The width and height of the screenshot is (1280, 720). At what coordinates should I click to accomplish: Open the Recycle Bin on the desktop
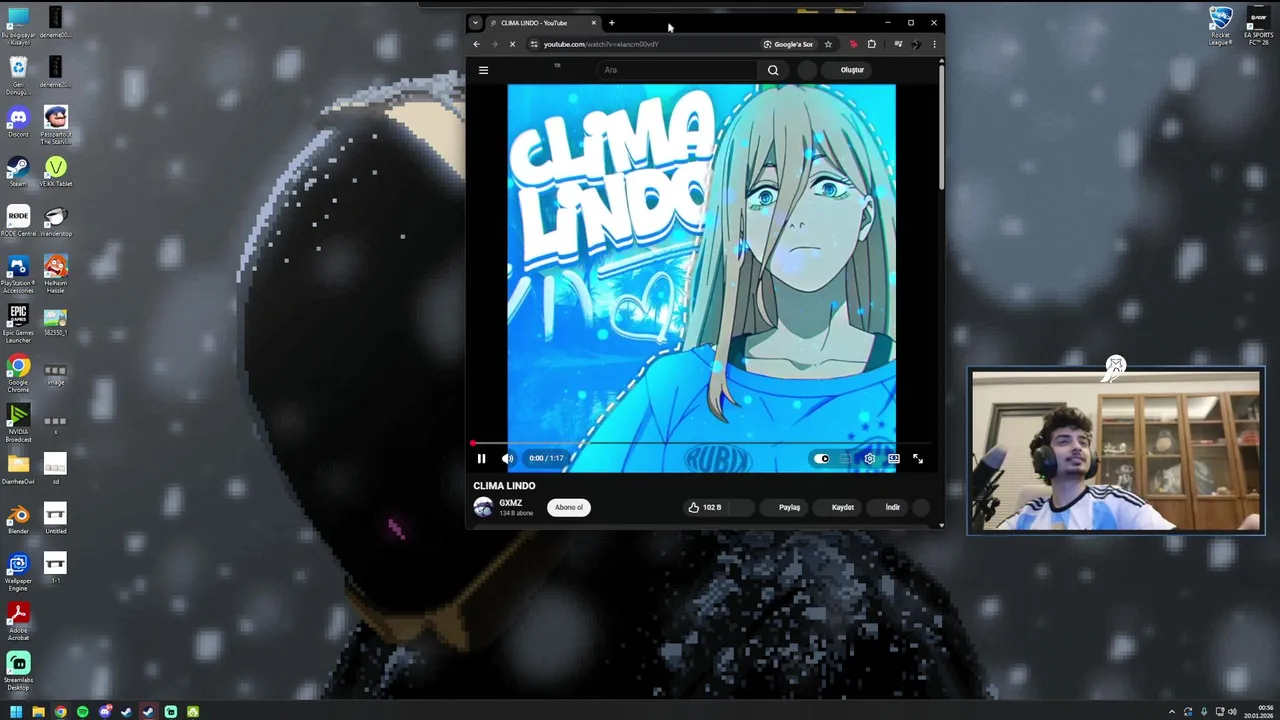click(x=18, y=76)
